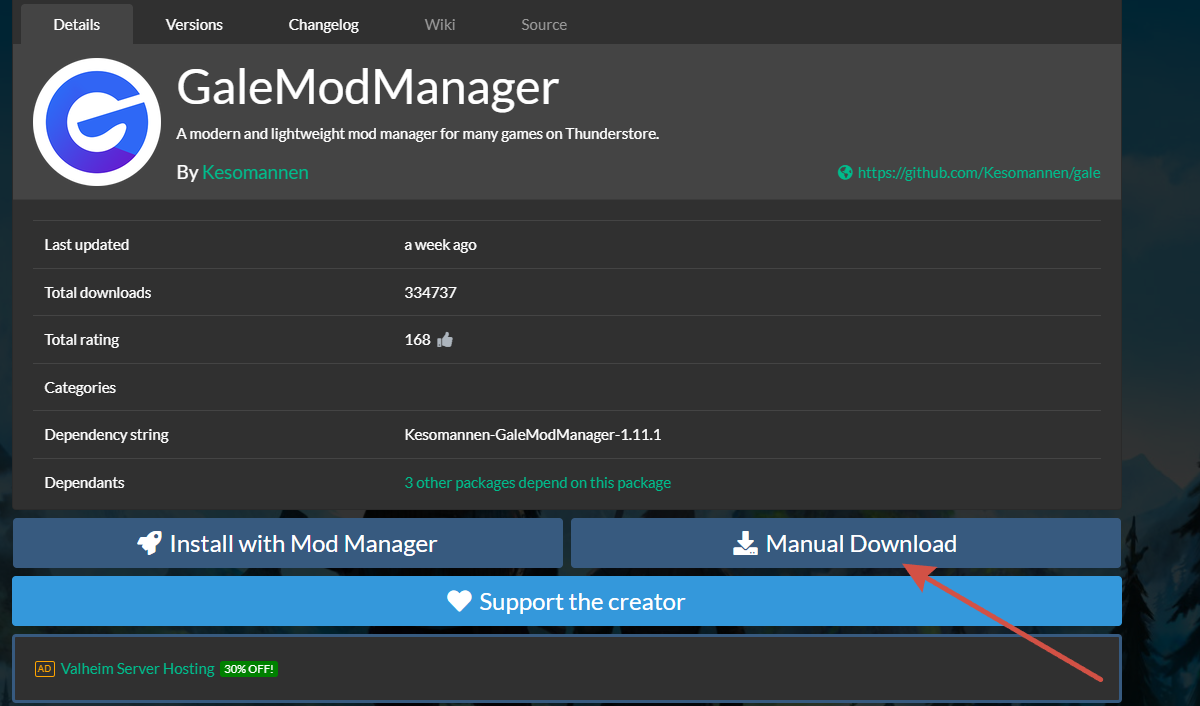Click the GaleModManager logo image

97,122
